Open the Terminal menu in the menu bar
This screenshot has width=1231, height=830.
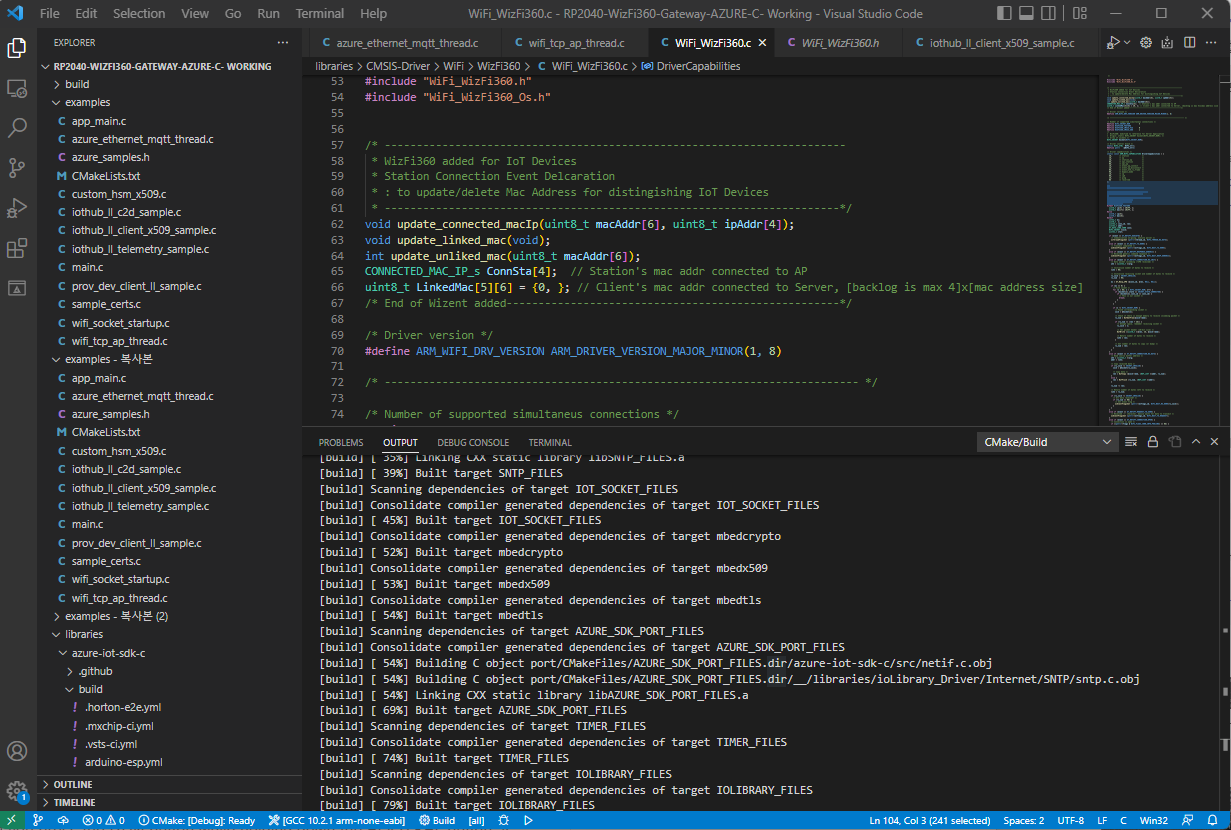click(x=320, y=14)
